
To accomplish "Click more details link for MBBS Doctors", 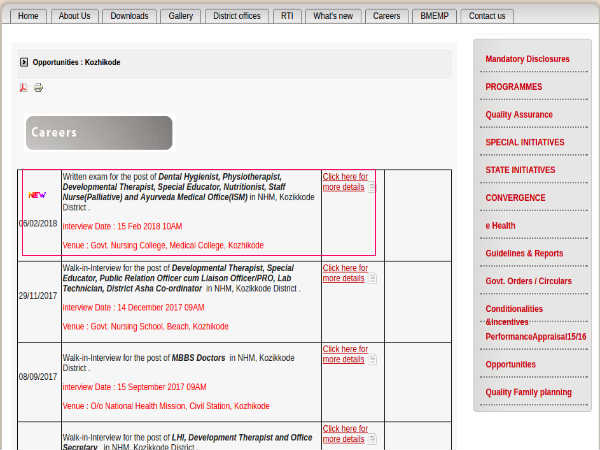I will click(x=345, y=354).
